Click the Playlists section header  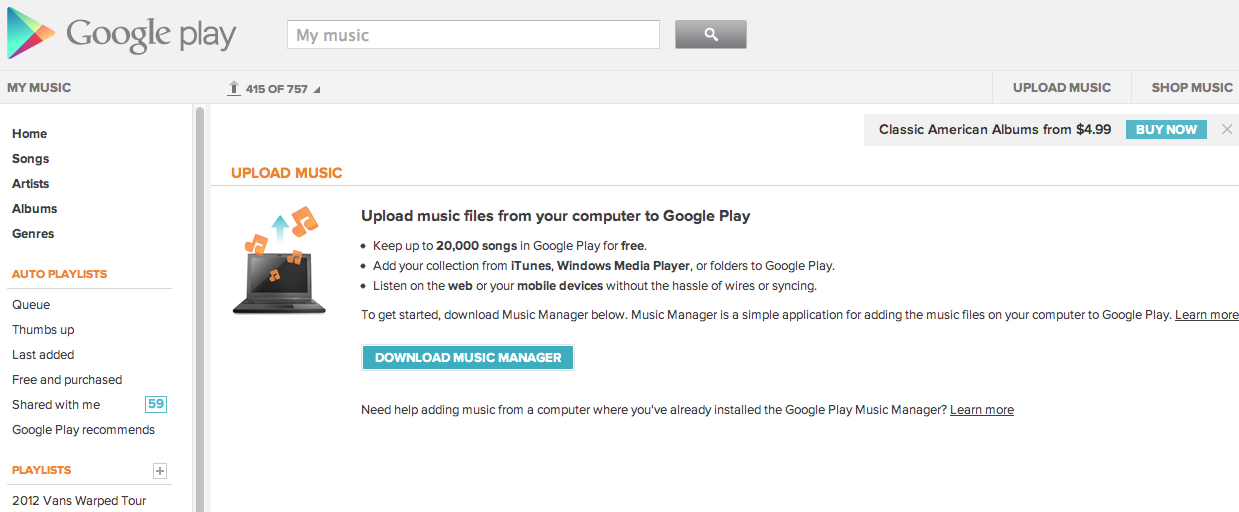(x=42, y=470)
